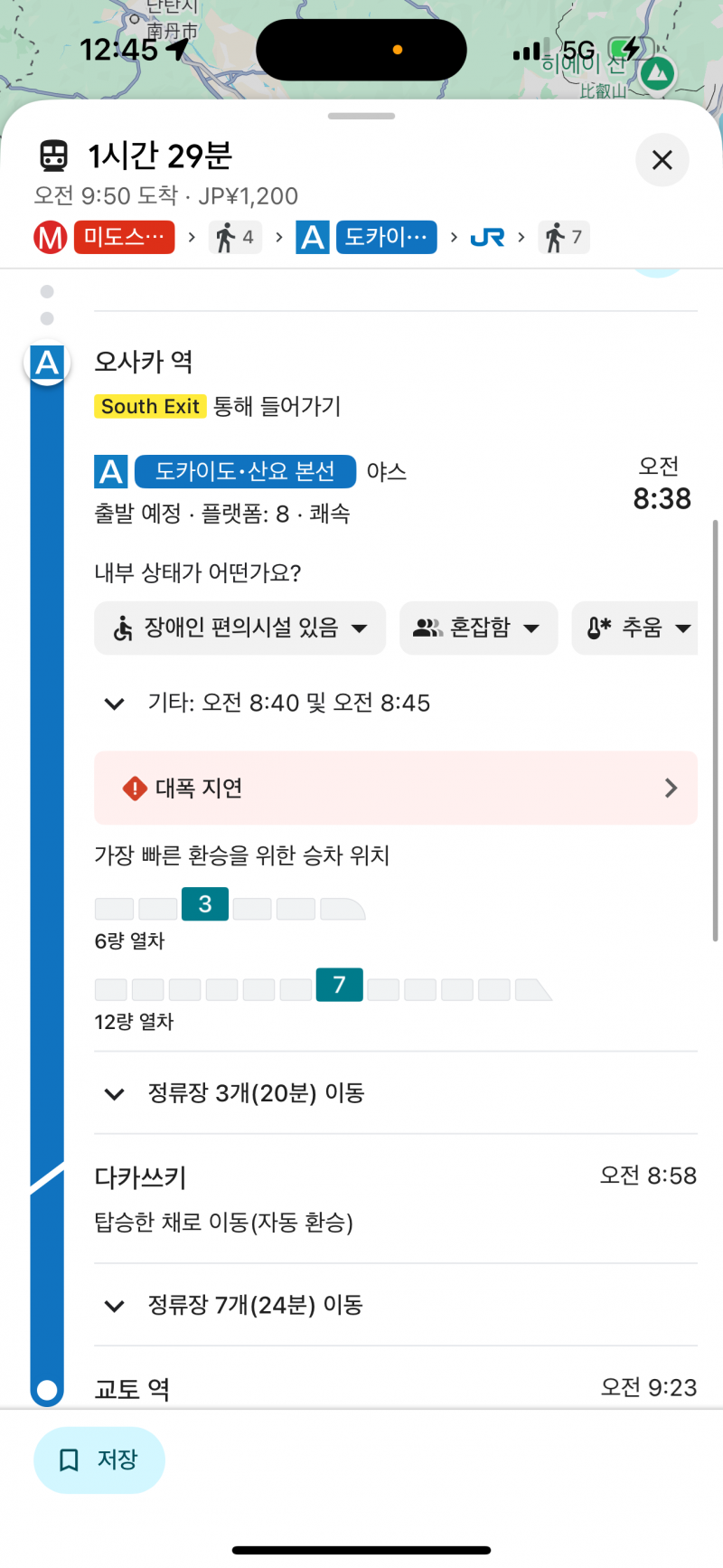Image resolution: width=723 pixels, height=1568 pixels.
Task: Select recommended car 3 on the train diagram
Action: coord(204,904)
